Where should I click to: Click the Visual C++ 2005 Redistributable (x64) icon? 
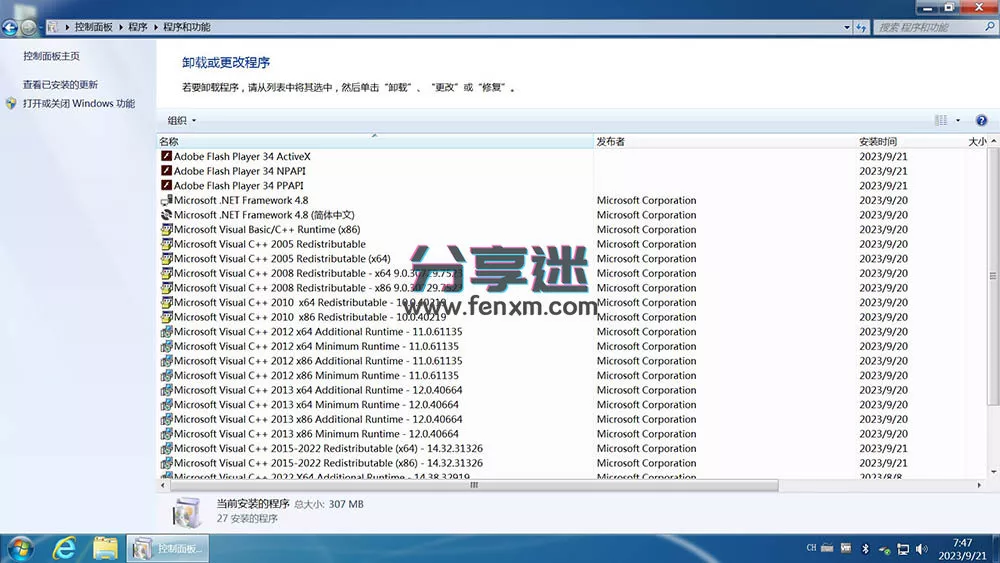[x=166, y=258]
